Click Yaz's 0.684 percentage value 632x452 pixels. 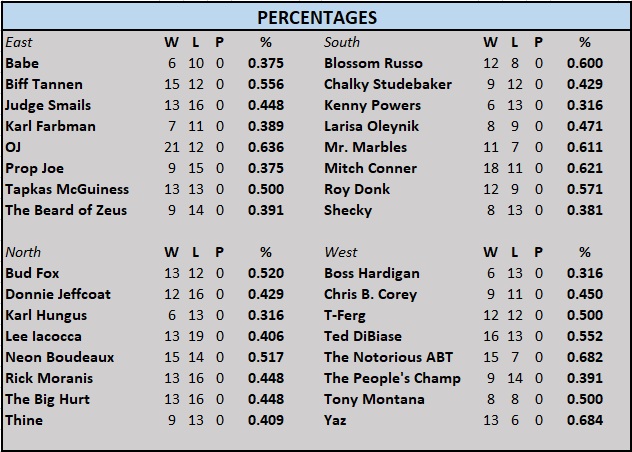586,420
